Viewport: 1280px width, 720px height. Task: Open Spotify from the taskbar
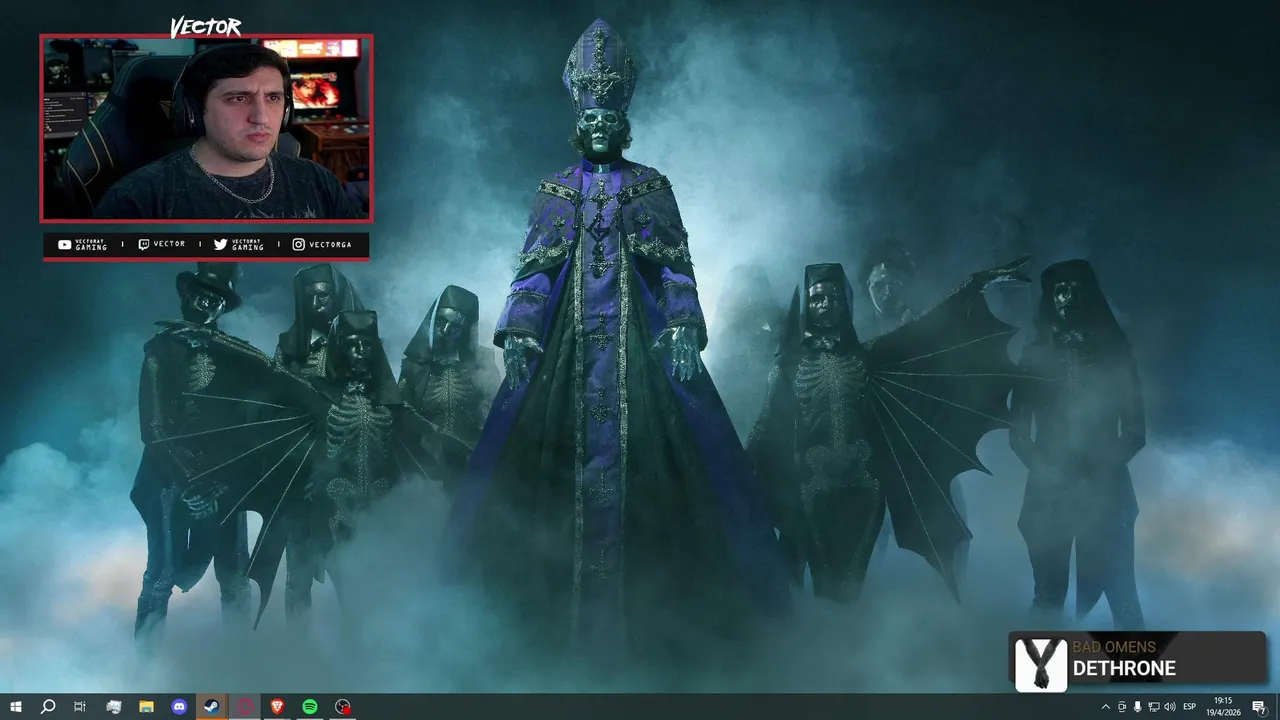tap(310, 707)
